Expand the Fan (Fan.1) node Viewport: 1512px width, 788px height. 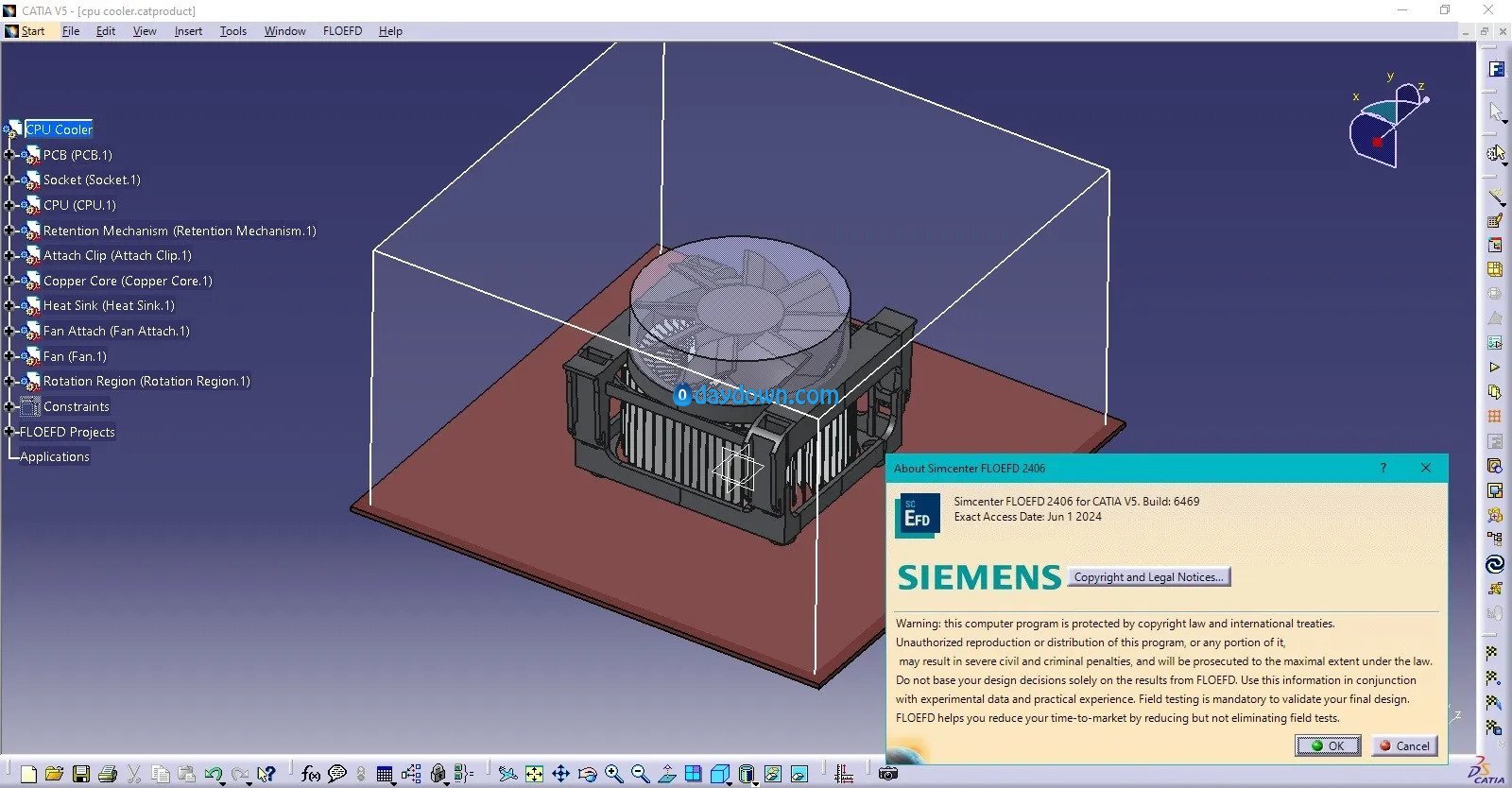9,356
